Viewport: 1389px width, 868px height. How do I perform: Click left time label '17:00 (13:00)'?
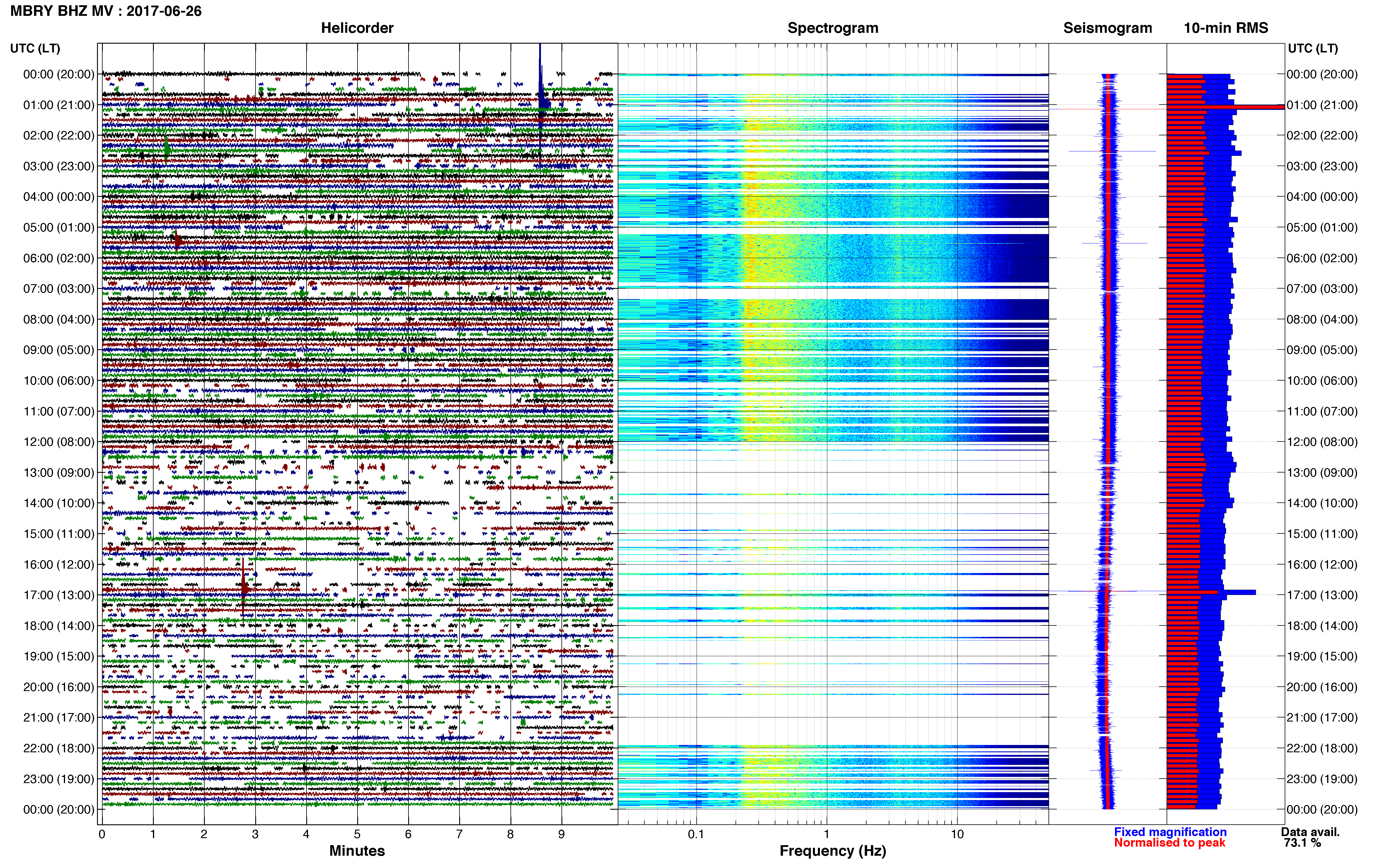tap(59, 595)
